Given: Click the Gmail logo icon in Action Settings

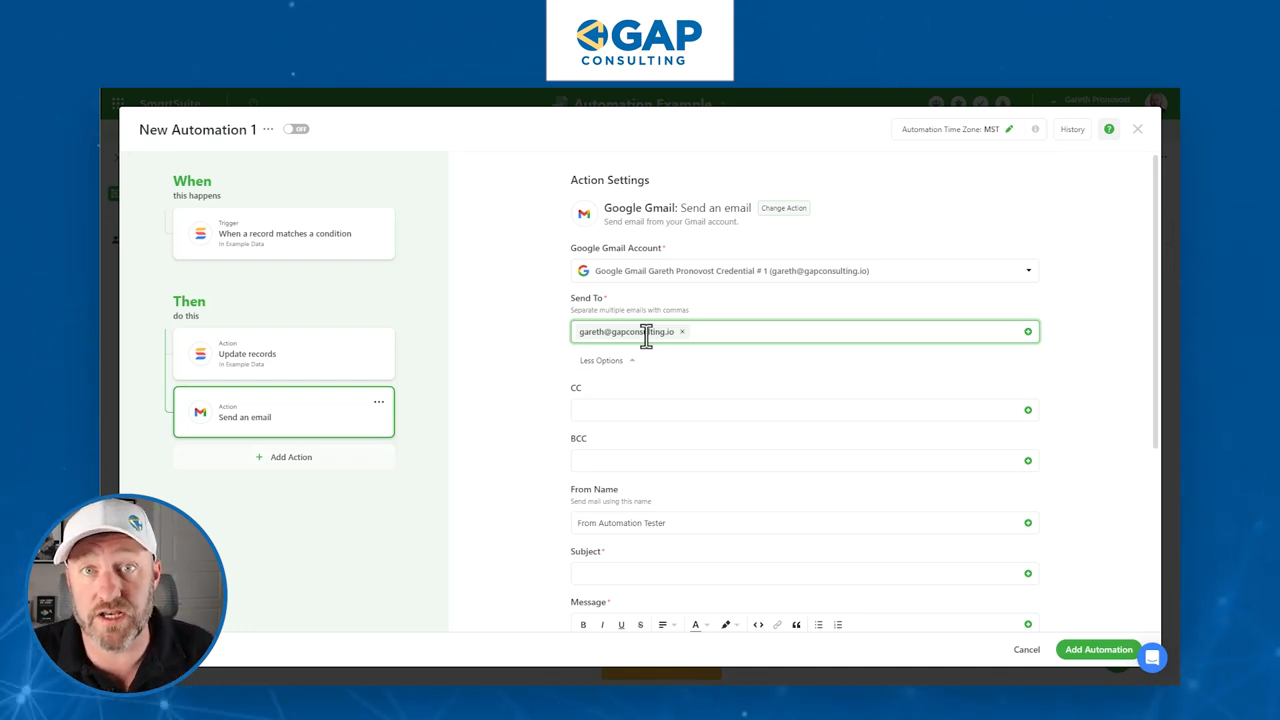Looking at the screenshot, I should 584,213.
